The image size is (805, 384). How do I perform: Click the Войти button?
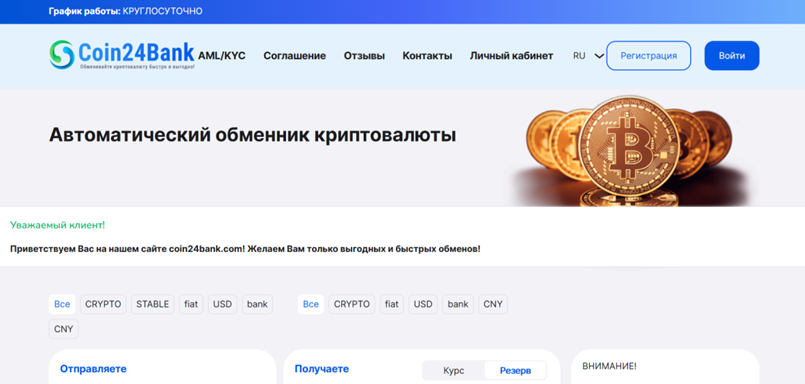pos(732,55)
